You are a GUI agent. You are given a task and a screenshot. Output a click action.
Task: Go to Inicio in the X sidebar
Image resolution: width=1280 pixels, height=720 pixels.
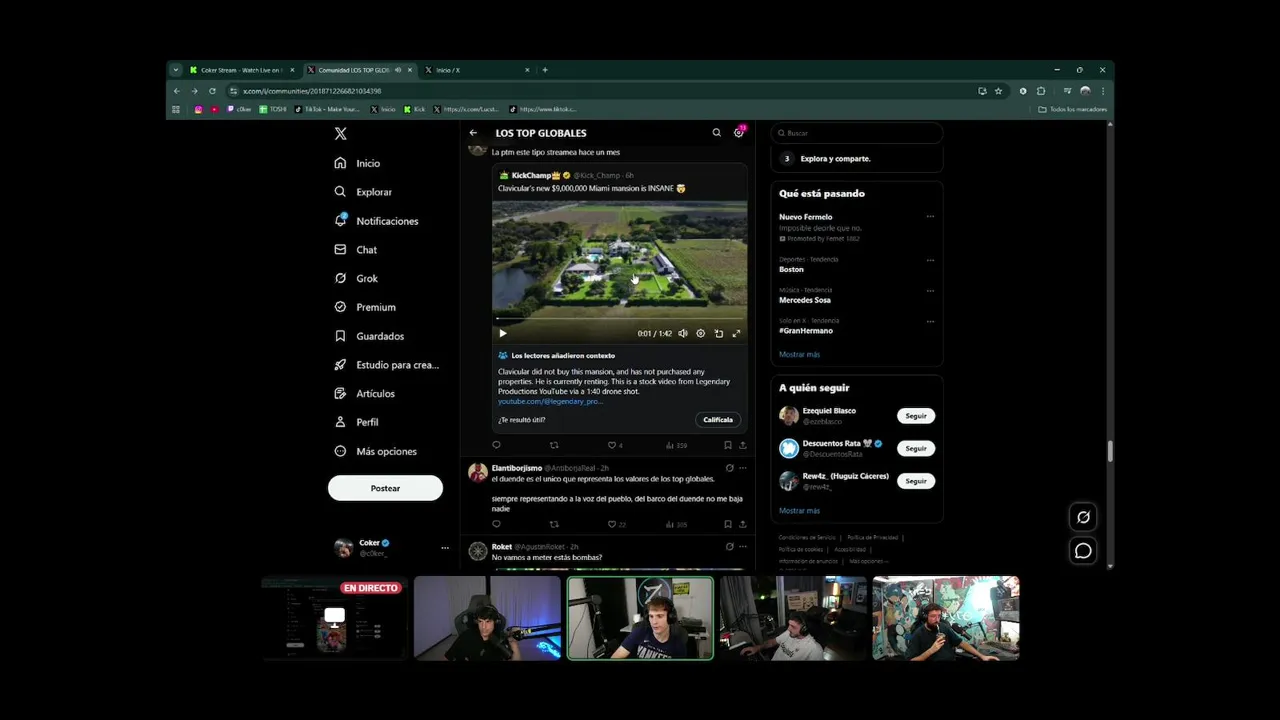point(358,163)
